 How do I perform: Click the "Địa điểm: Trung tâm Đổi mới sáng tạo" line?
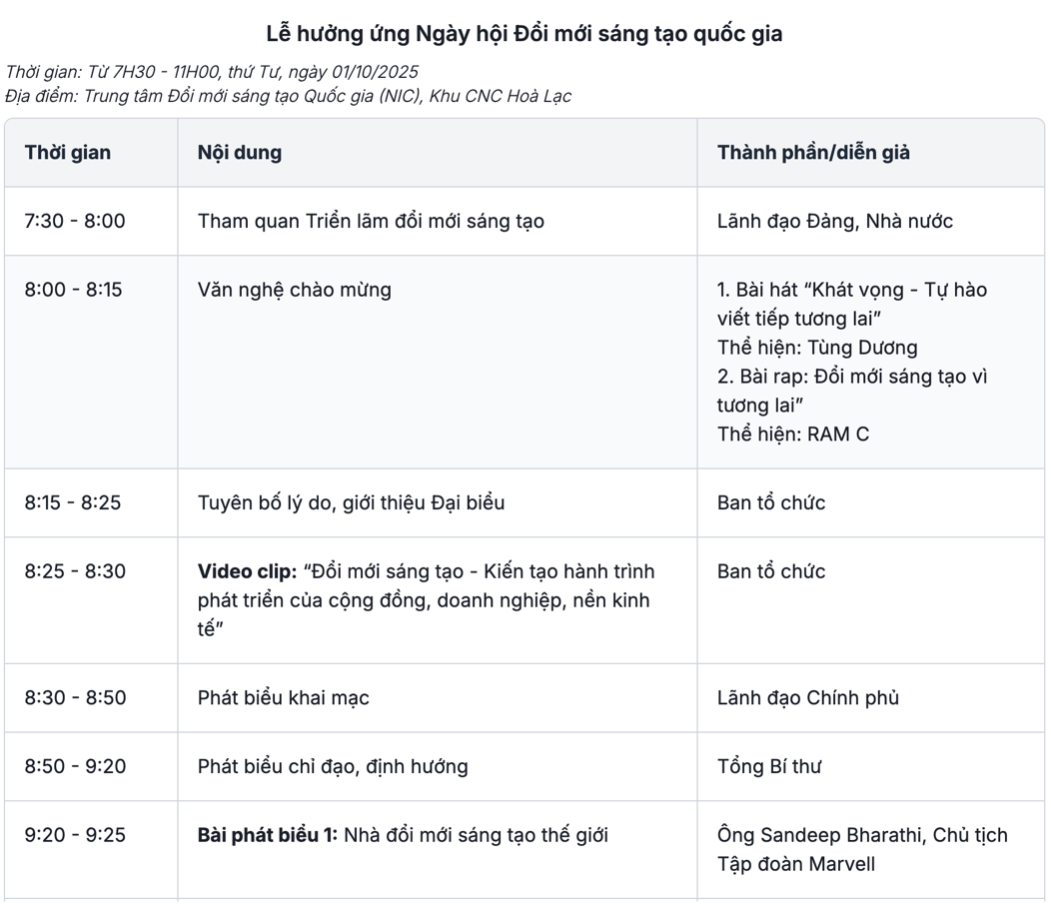point(288,96)
